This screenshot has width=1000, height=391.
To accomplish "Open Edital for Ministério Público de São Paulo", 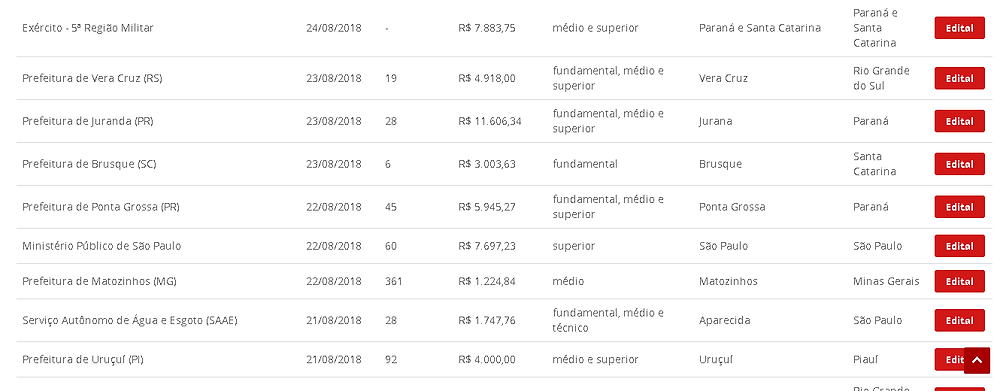I will pyautogui.click(x=959, y=246).
